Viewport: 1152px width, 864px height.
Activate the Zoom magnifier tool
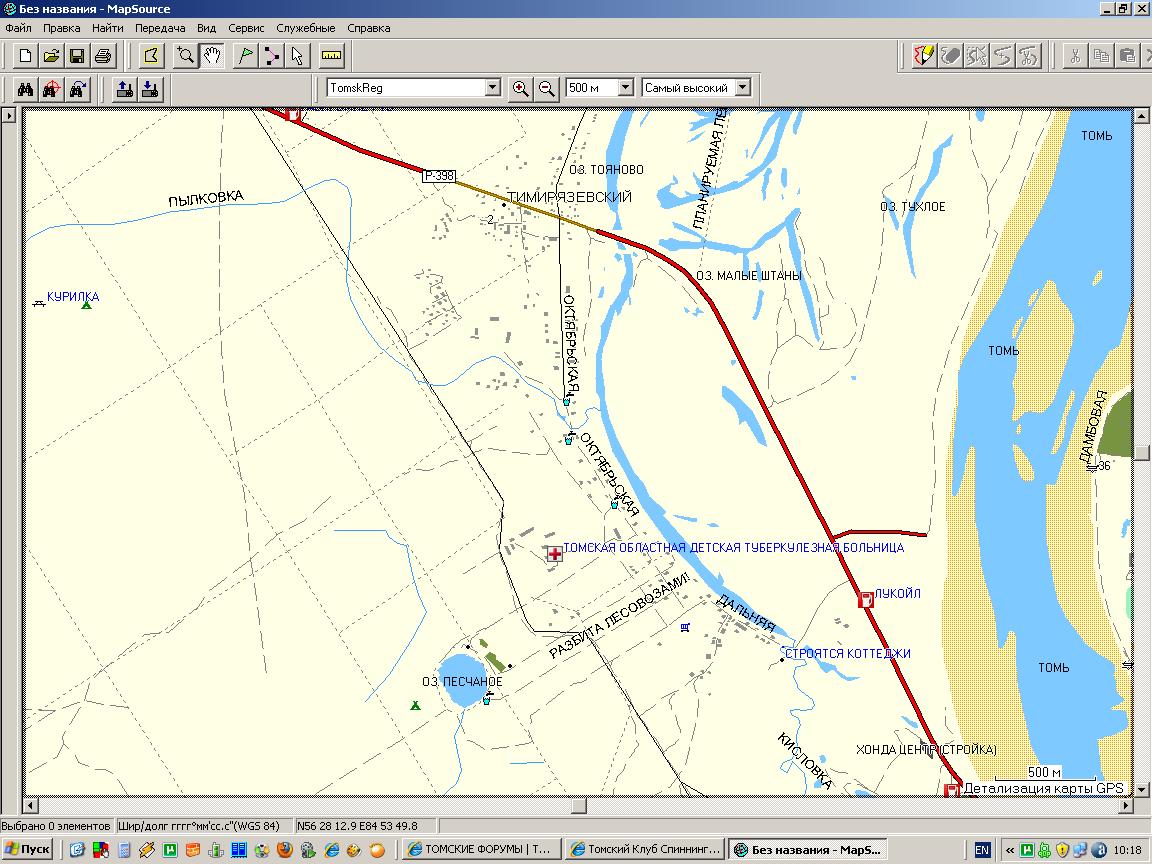[x=185, y=56]
